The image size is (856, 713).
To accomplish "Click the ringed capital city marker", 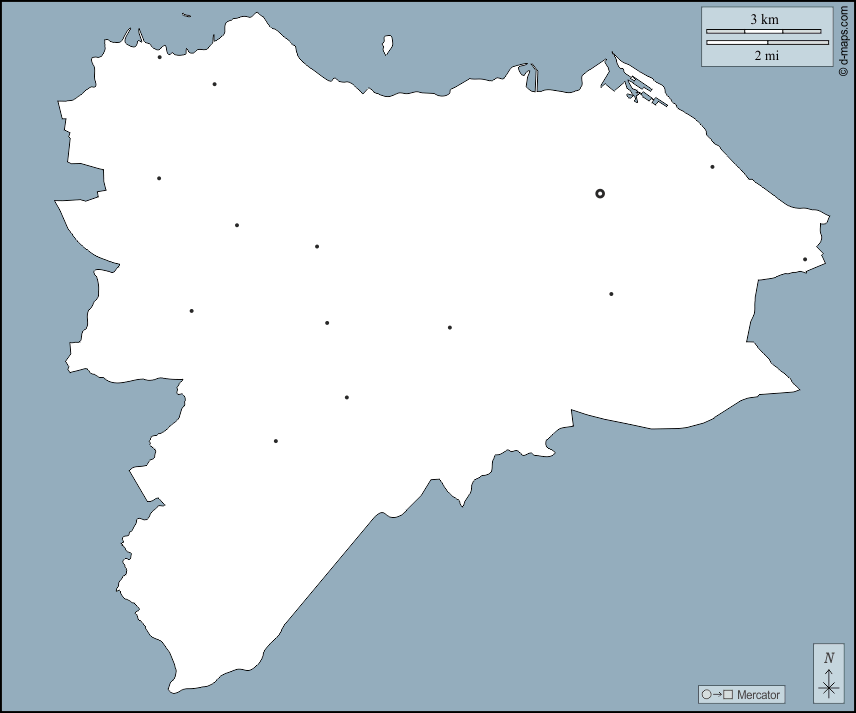I will point(600,193).
